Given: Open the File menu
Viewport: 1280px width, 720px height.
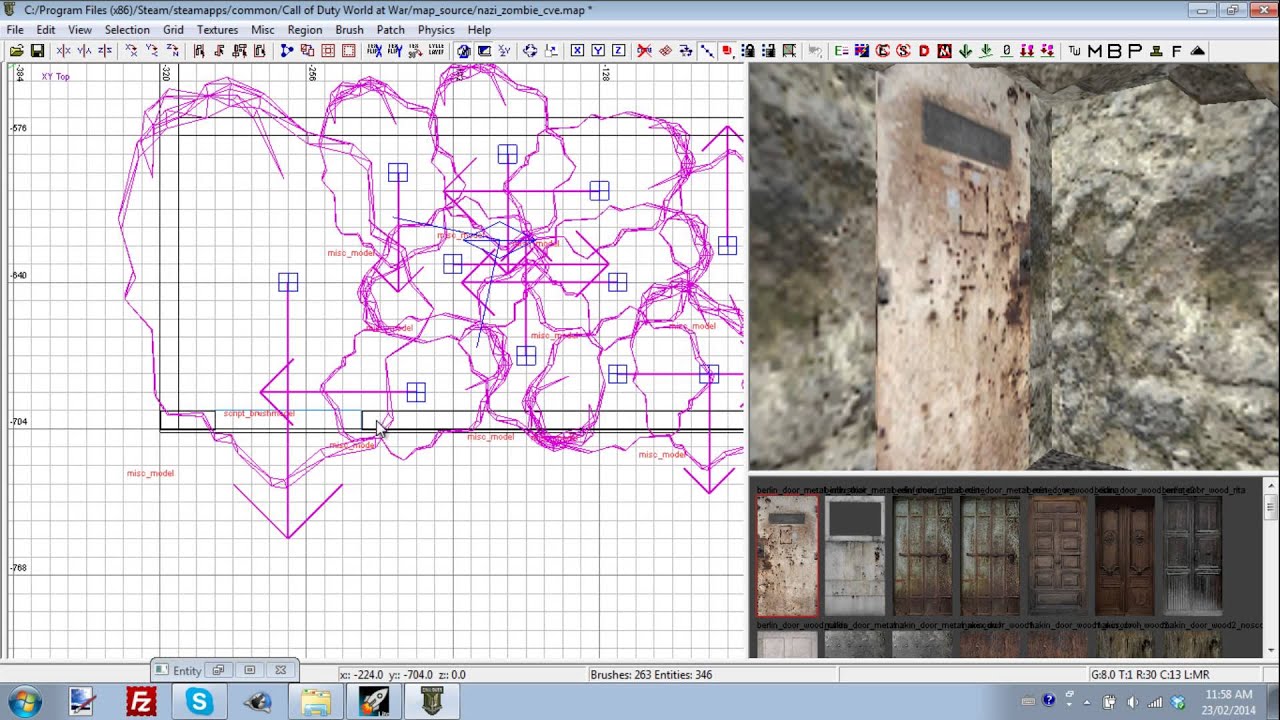Looking at the screenshot, I should (x=15, y=30).
